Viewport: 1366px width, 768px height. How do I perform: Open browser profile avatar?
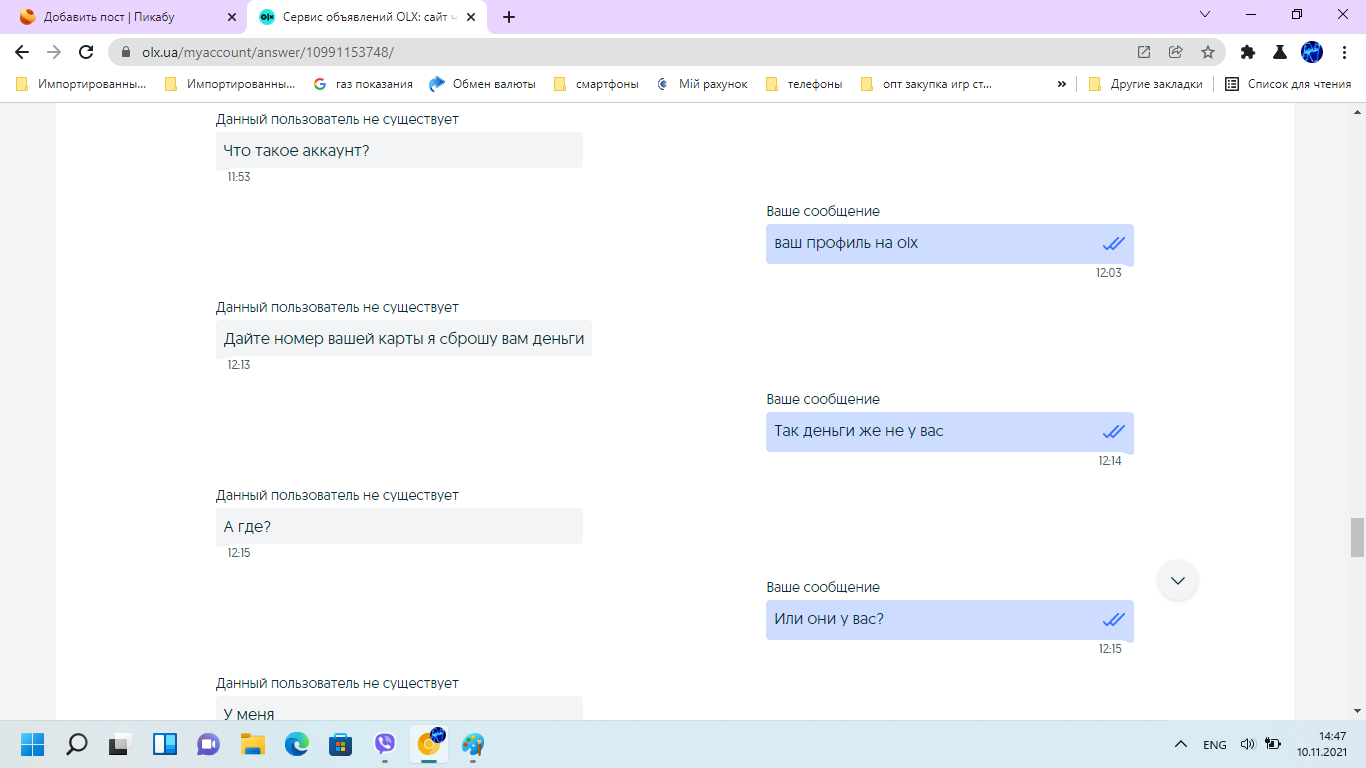click(x=1311, y=52)
